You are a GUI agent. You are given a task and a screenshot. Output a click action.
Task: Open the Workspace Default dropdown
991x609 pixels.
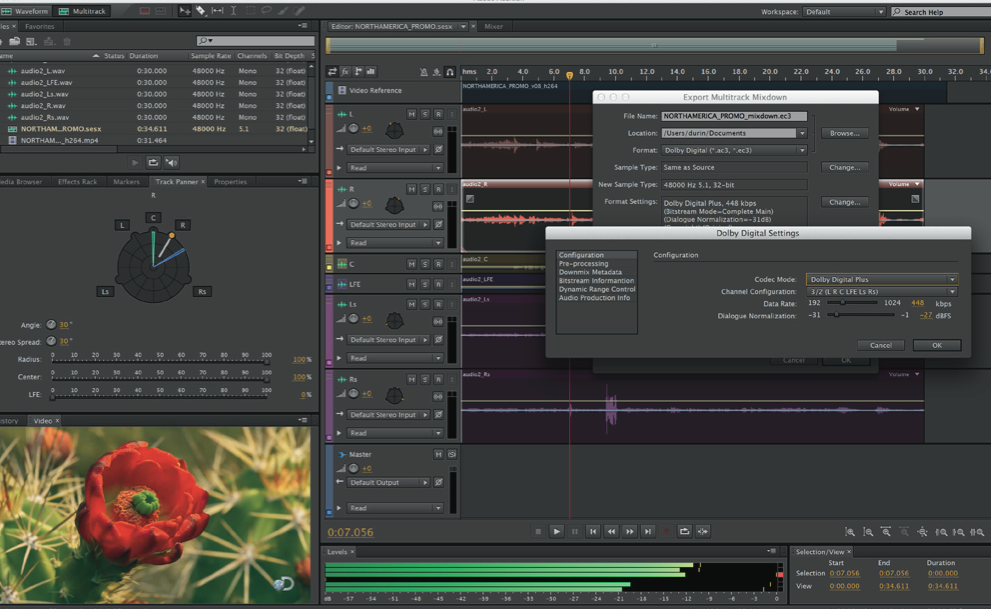[844, 12]
